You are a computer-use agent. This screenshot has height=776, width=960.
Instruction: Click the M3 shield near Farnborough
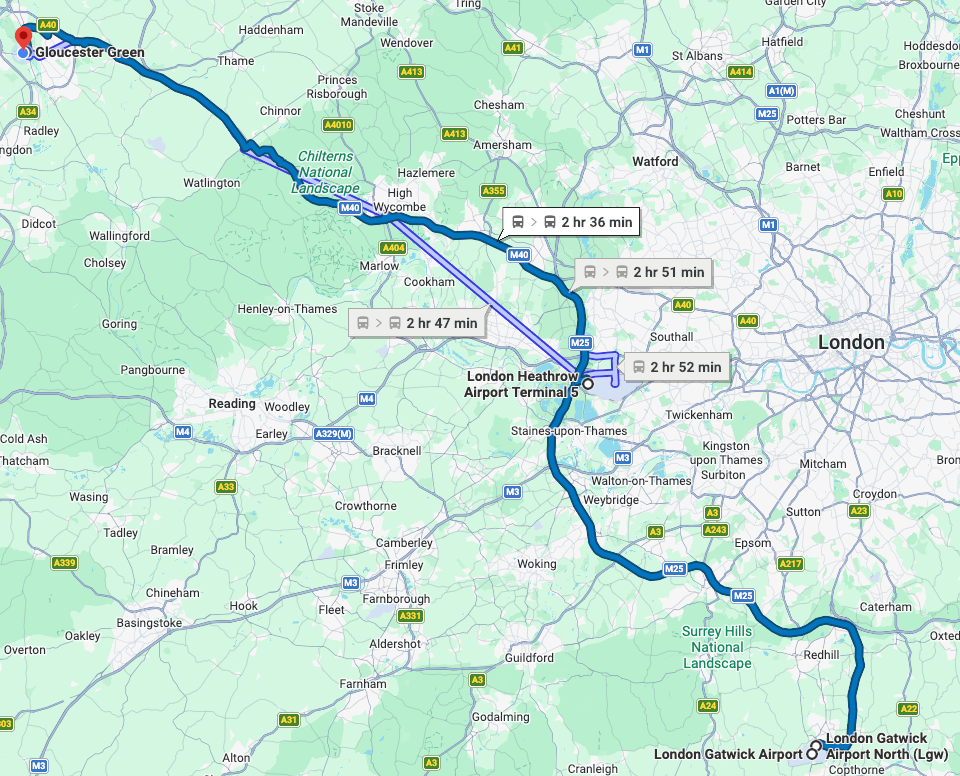point(351,582)
